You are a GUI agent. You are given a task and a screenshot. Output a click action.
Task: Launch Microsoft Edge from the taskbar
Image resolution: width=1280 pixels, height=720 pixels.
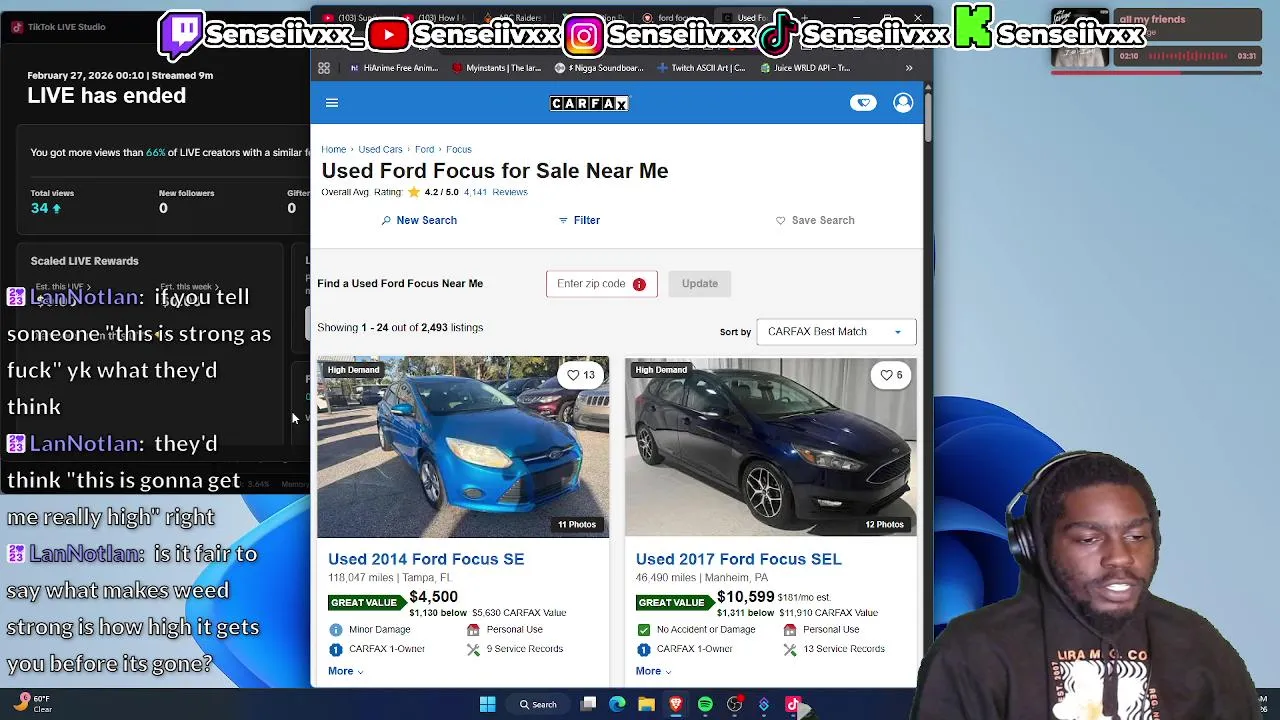click(617, 705)
